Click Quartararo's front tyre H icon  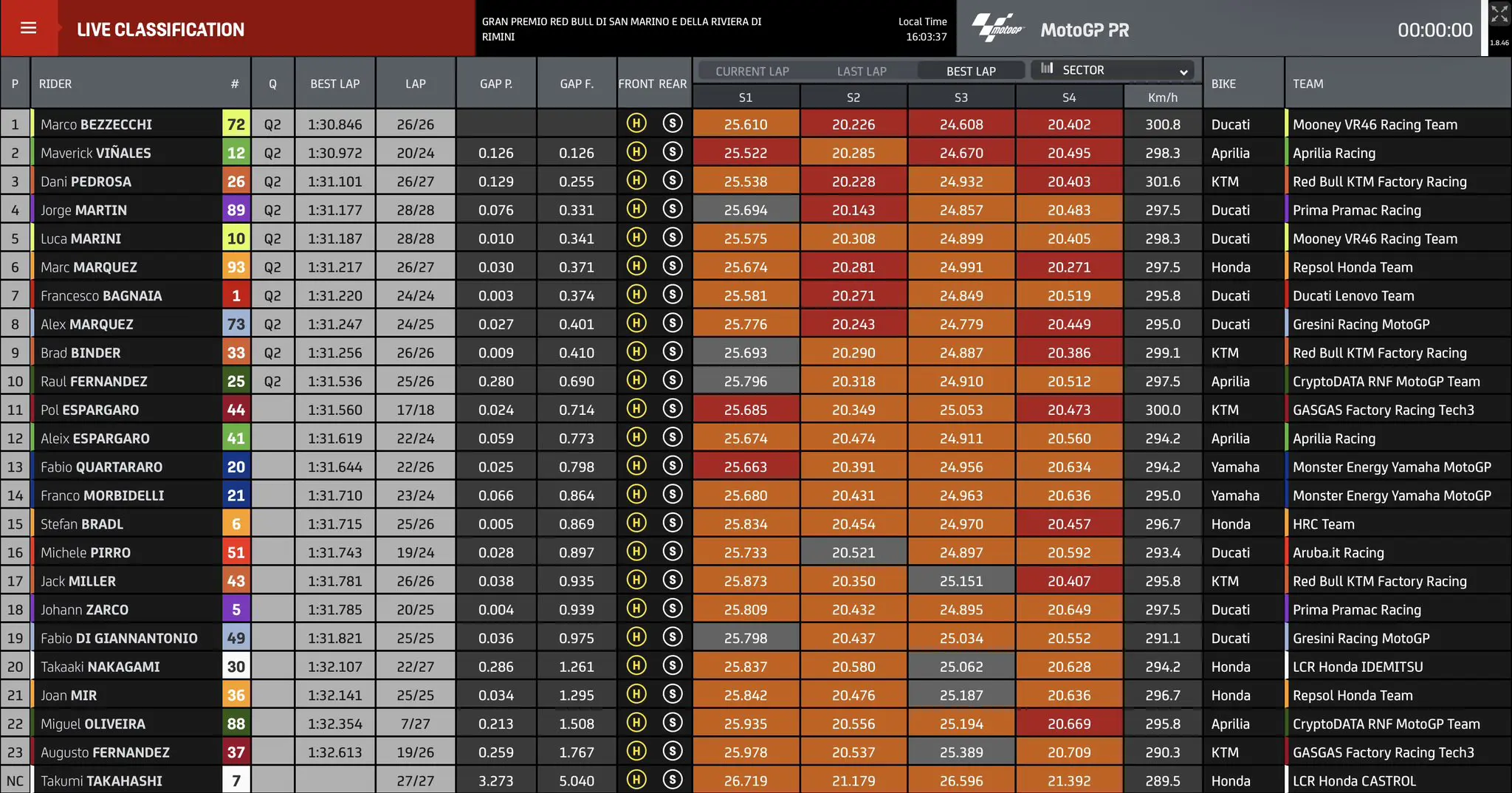pos(636,466)
